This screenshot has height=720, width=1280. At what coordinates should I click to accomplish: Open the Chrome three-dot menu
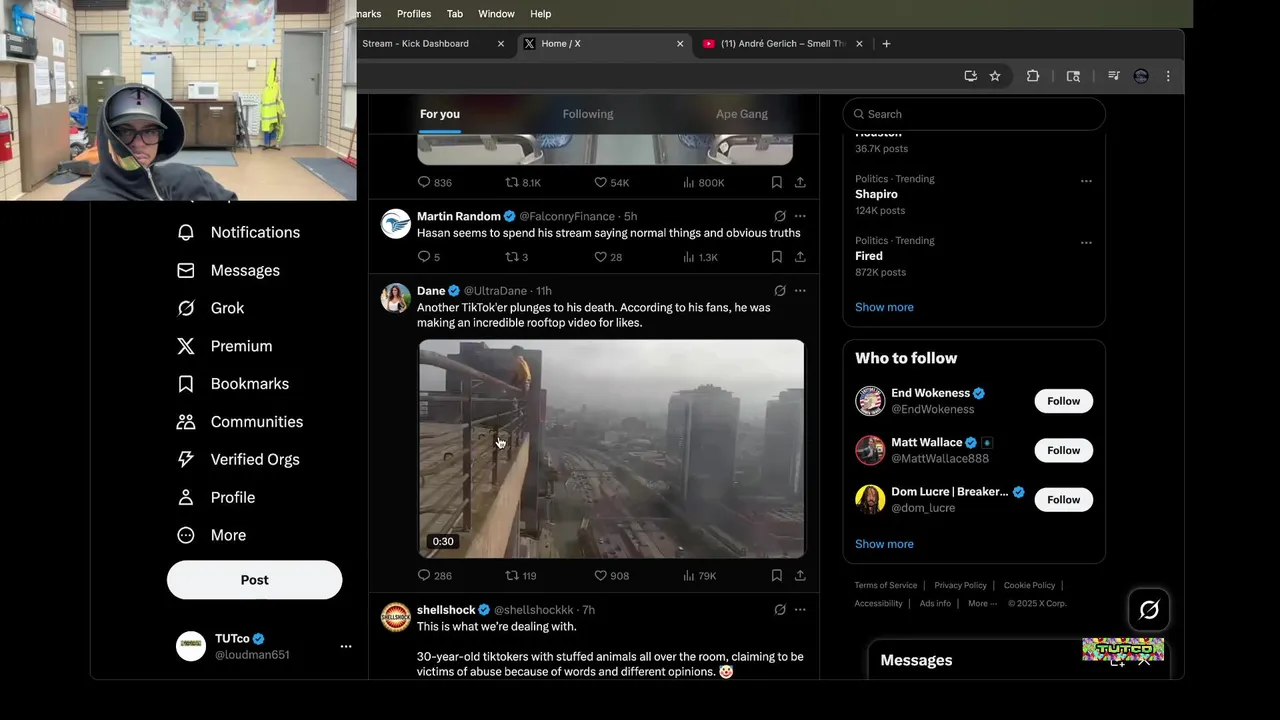coord(1168,76)
